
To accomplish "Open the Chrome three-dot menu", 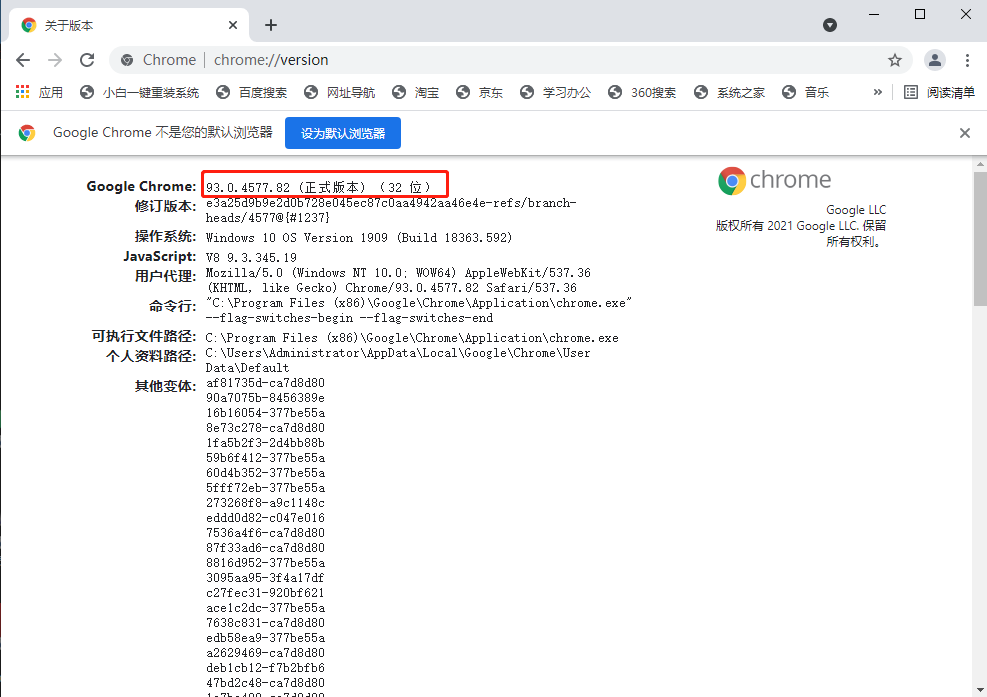I will point(967,60).
